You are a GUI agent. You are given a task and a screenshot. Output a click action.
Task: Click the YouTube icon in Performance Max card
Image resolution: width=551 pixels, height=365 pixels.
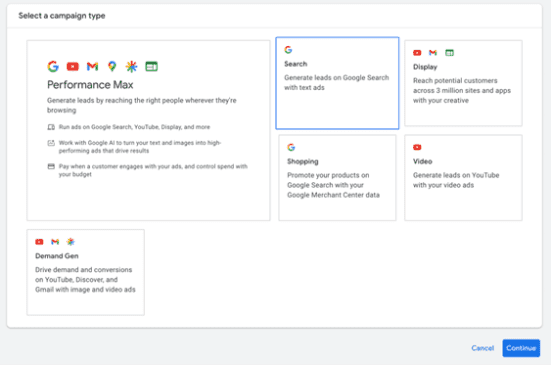[73, 66]
